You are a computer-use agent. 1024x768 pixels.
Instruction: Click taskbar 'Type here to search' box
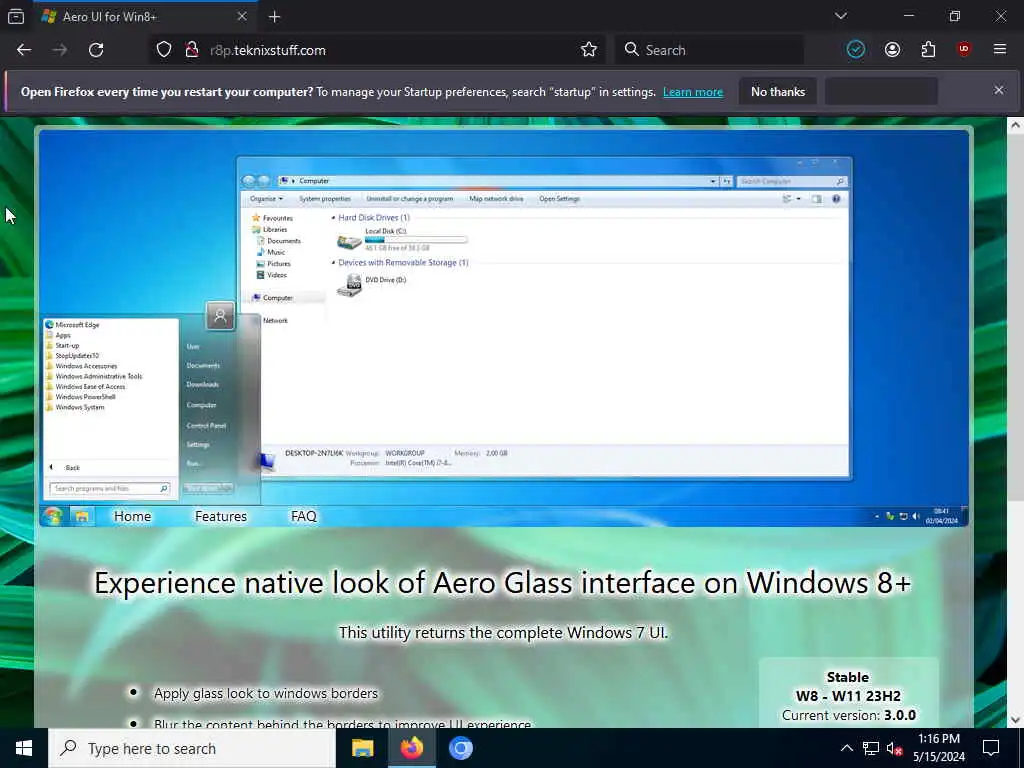coord(191,748)
